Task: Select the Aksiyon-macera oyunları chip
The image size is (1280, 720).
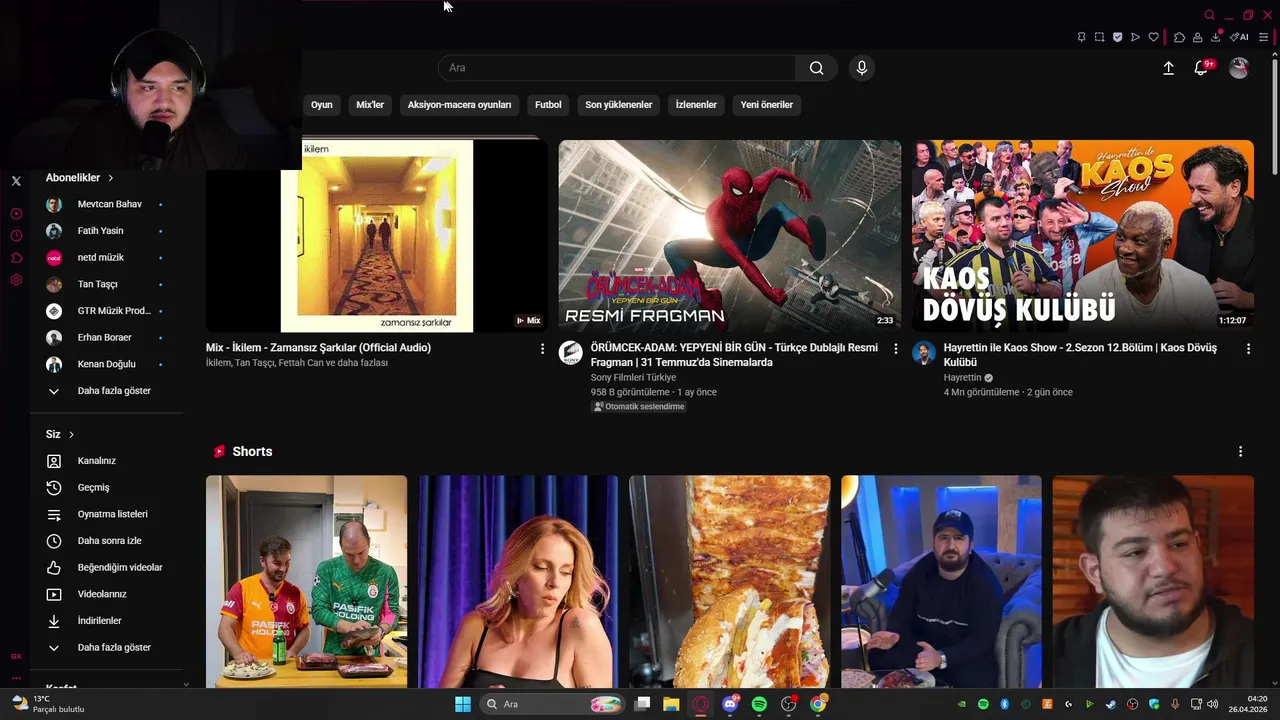Action: (459, 104)
